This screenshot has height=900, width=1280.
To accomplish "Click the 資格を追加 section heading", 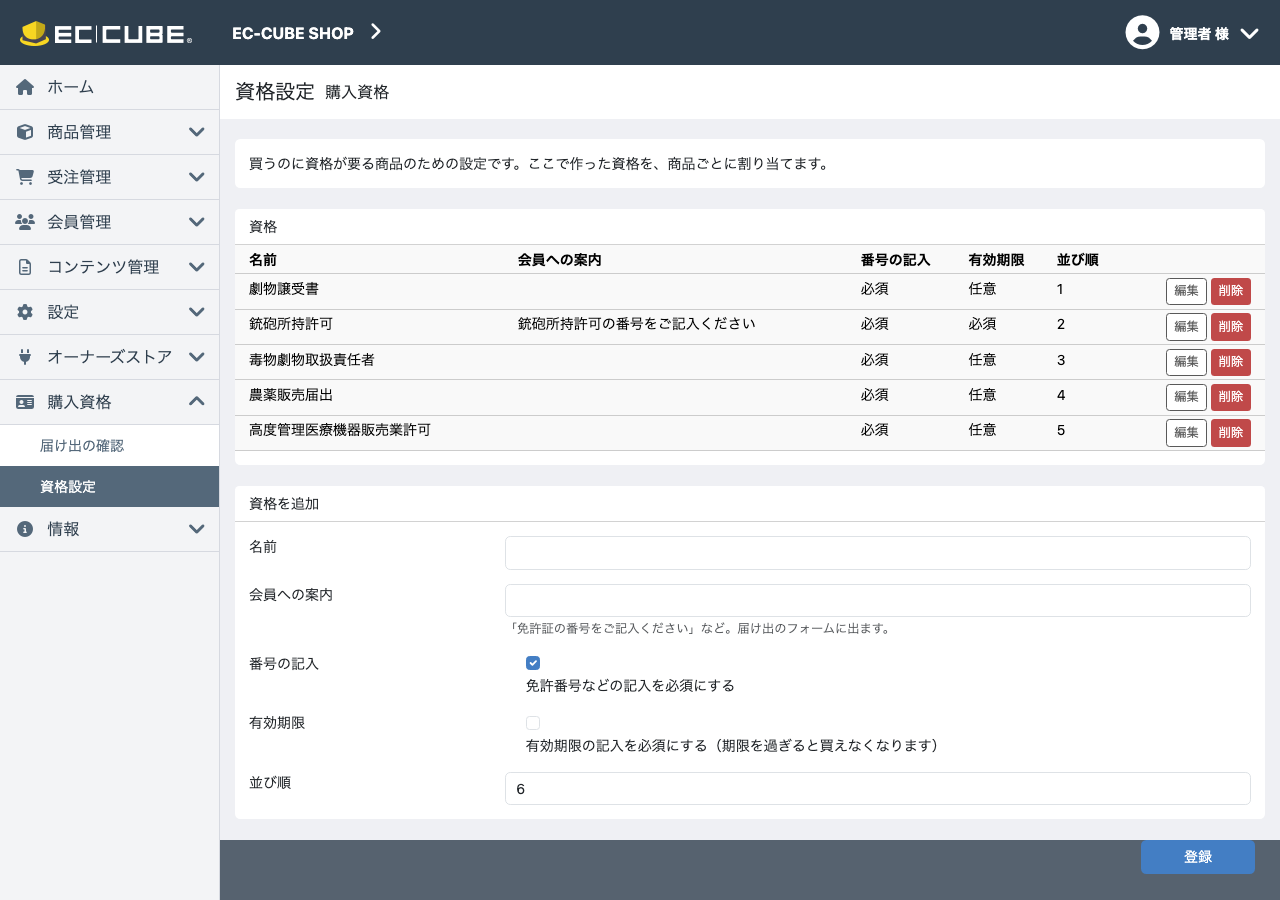I will click(284, 504).
